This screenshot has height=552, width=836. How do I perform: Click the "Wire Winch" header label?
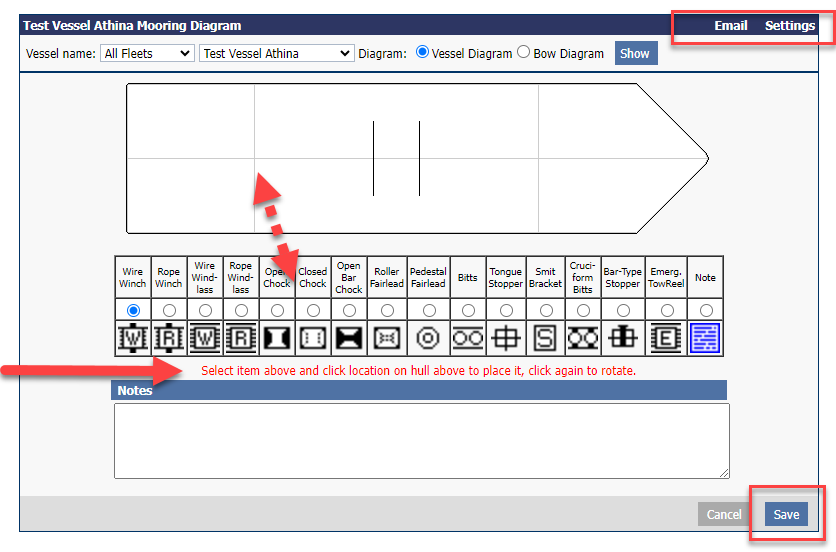(x=133, y=277)
